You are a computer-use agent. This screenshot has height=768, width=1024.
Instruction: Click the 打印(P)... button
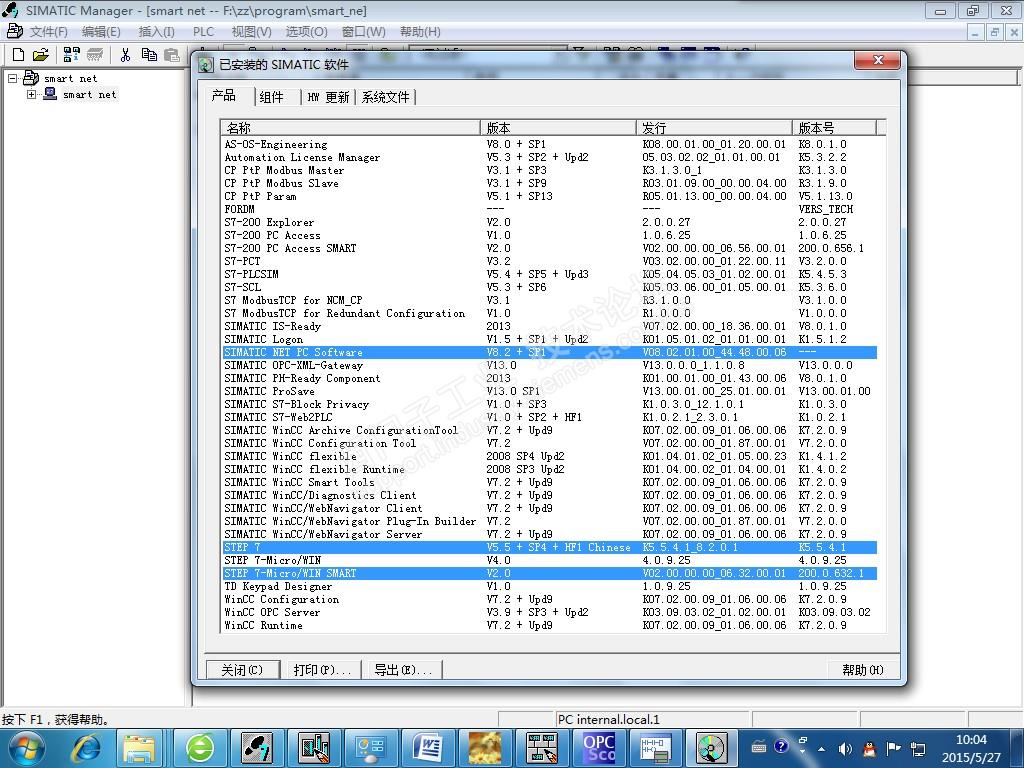point(321,669)
